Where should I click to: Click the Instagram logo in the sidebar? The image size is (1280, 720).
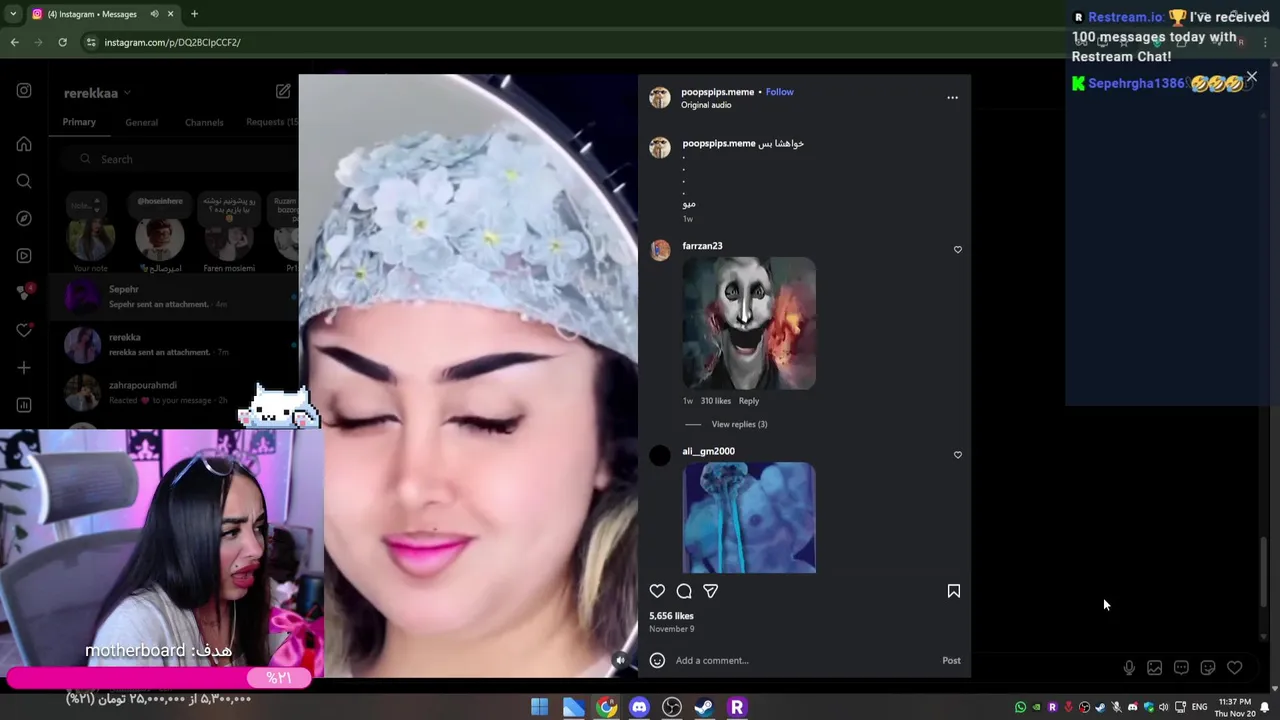[24, 90]
